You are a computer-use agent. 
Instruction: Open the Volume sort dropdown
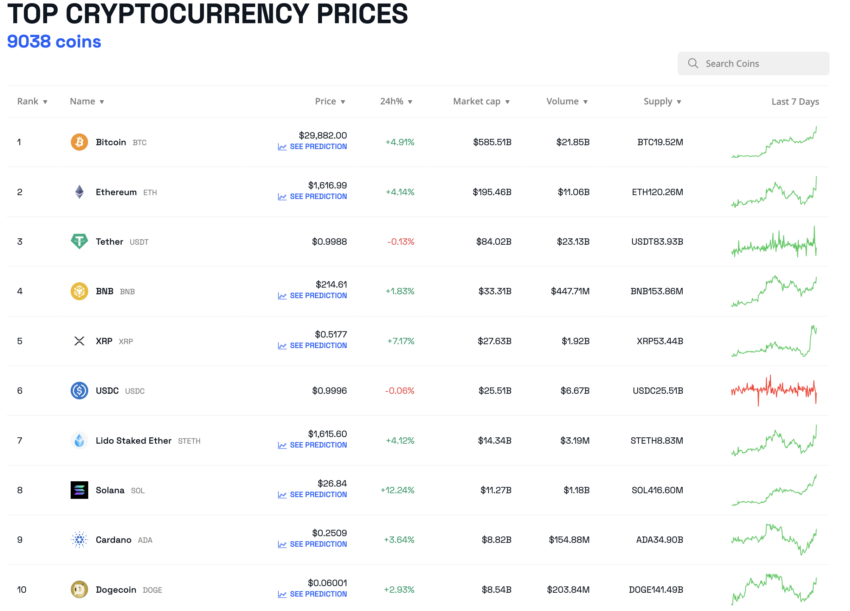(567, 101)
